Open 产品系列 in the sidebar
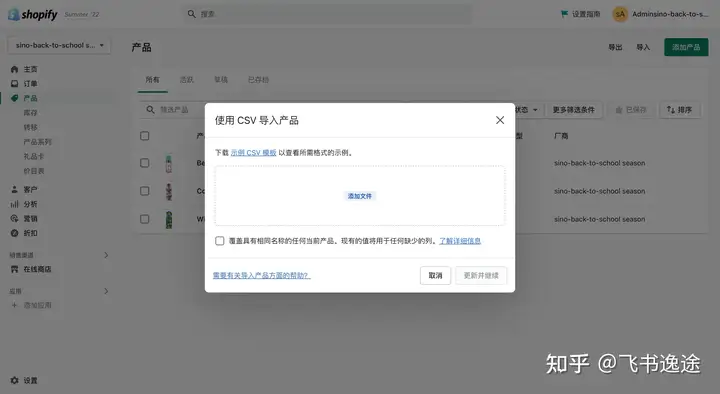The width and height of the screenshot is (720, 394). [x=38, y=142]
